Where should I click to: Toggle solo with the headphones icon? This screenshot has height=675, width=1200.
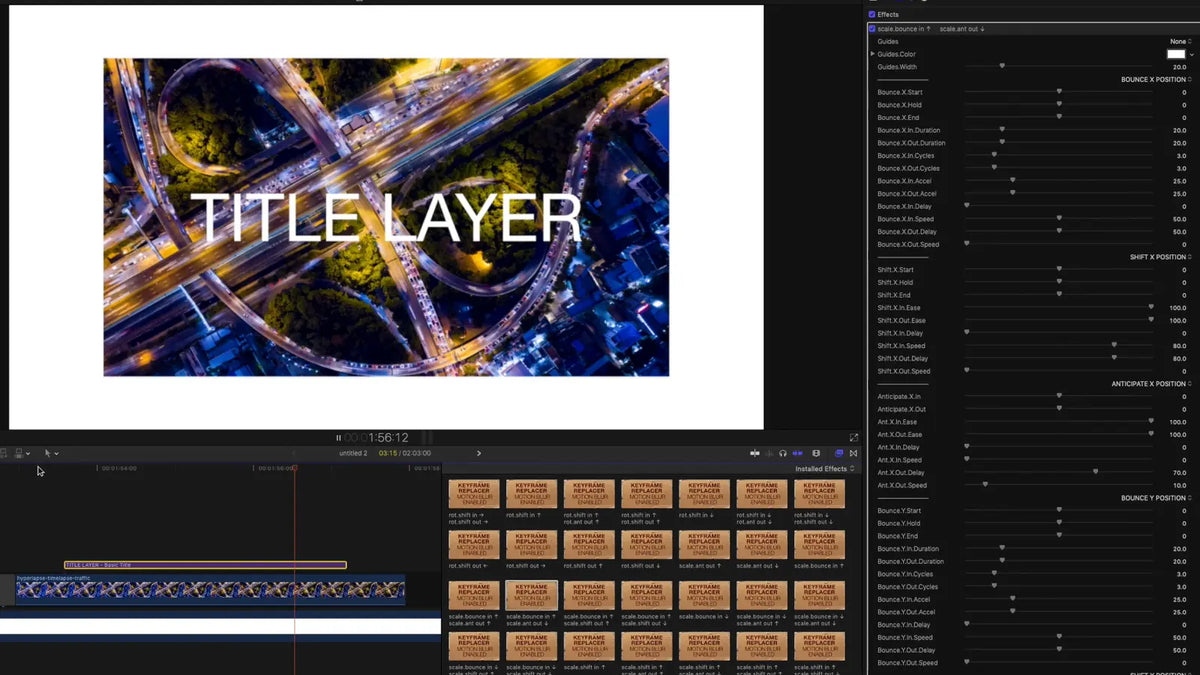[x=783, y=453]
